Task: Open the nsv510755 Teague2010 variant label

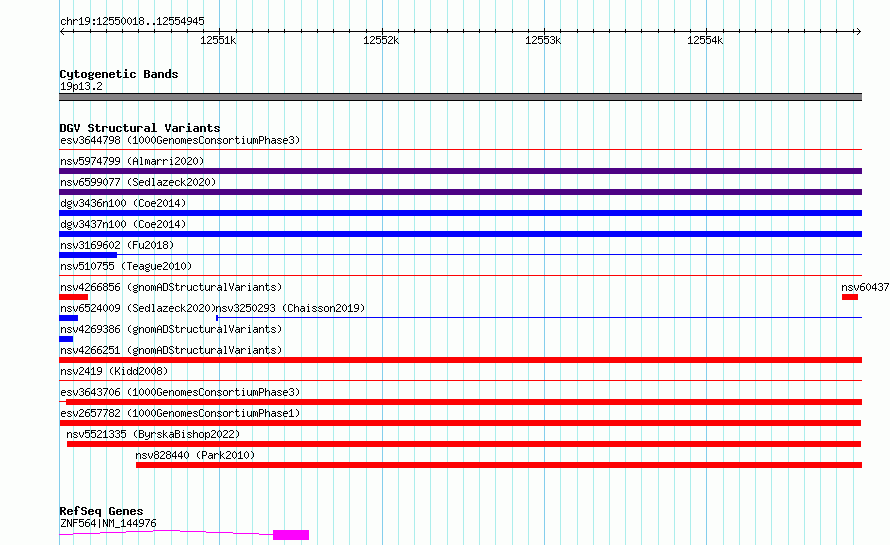Action: [126, 266]
